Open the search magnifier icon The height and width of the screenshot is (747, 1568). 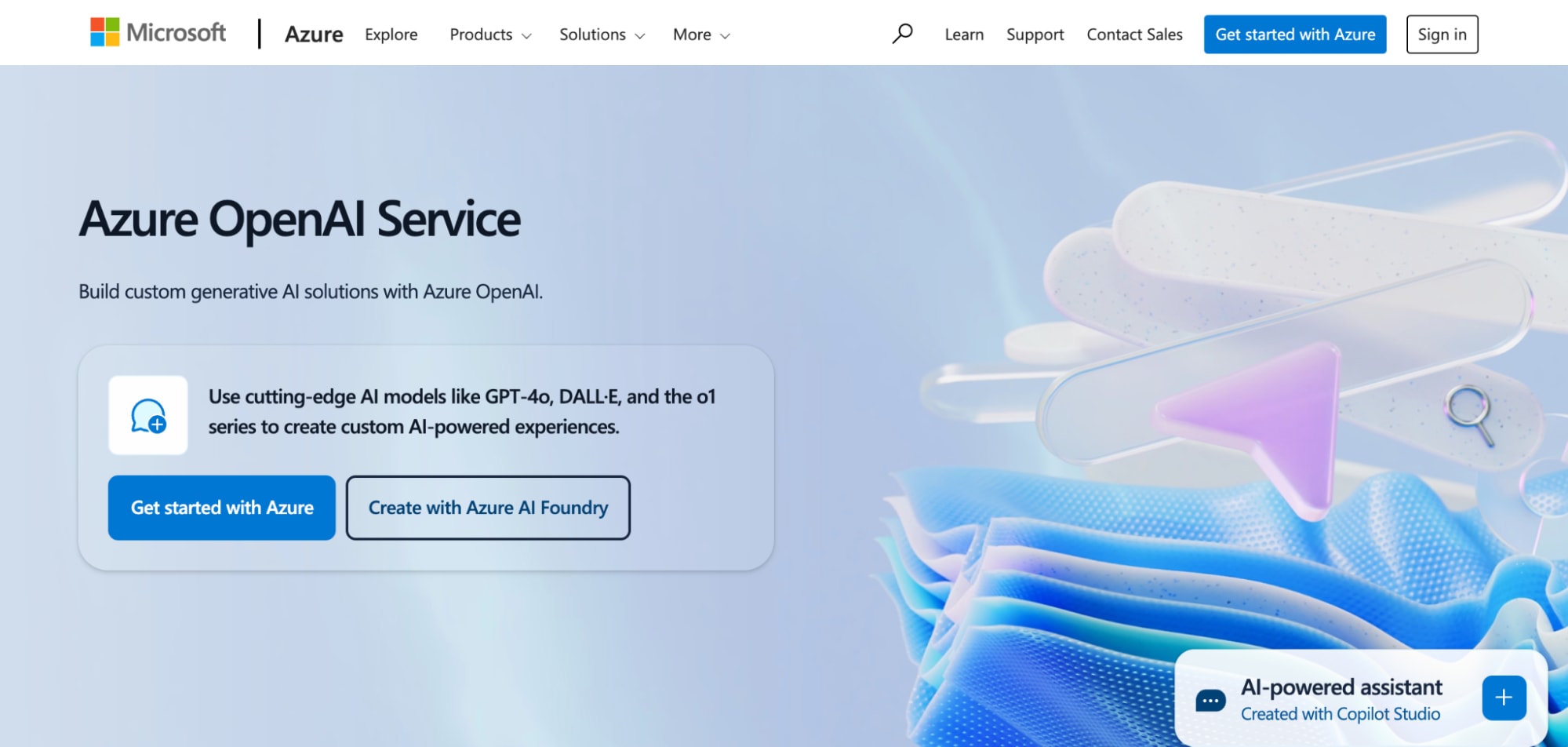[902, 34]
